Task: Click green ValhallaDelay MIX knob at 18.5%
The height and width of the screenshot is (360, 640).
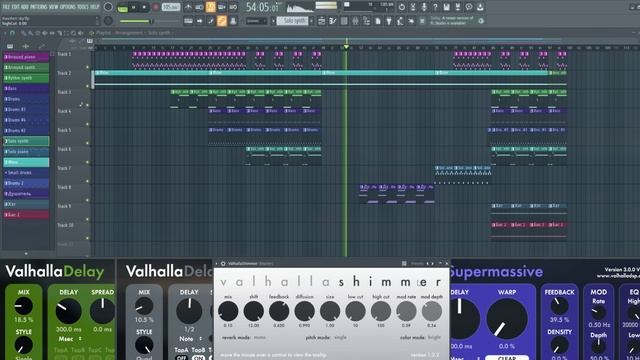Action: [24, 306]
